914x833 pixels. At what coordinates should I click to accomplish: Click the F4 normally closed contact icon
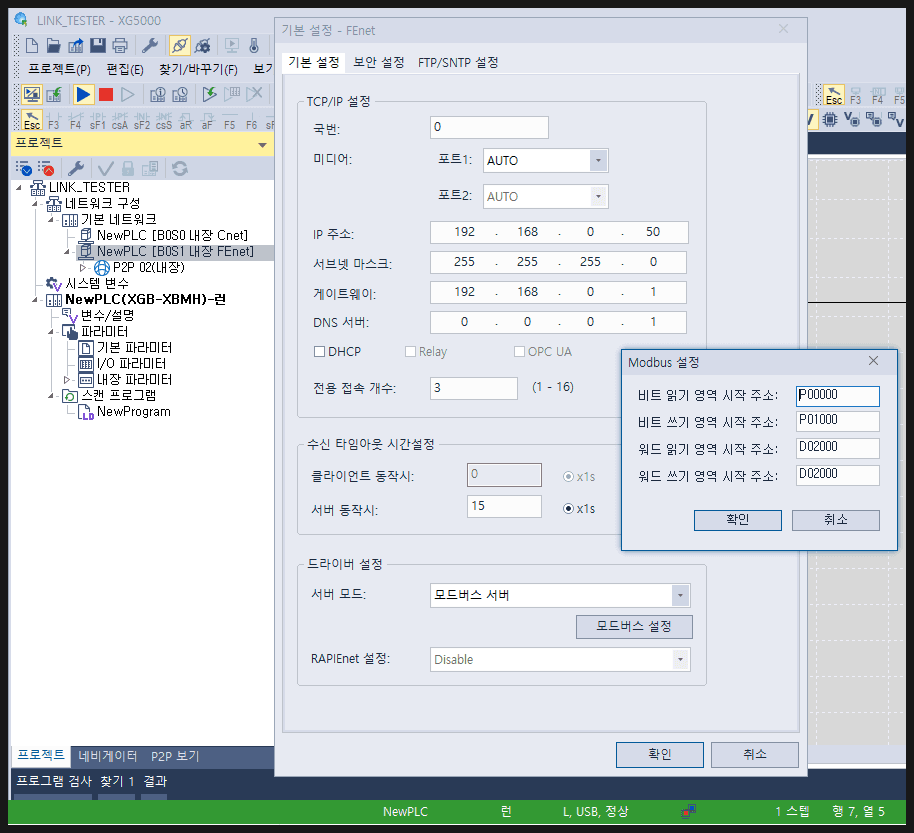pos(75,120)
